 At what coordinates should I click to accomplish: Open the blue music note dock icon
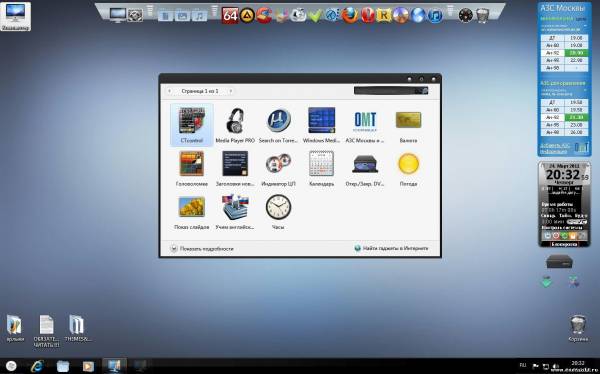[x=435, y=16]
